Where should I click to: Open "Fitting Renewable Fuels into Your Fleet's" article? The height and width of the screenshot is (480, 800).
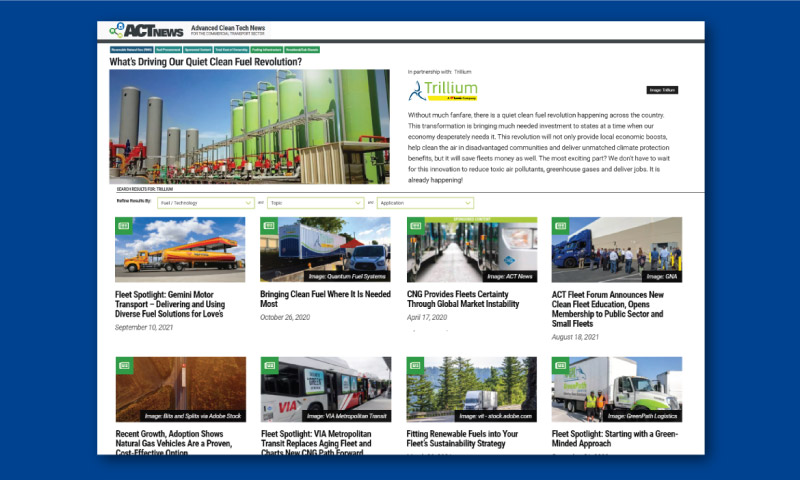[x=462, y=439]
